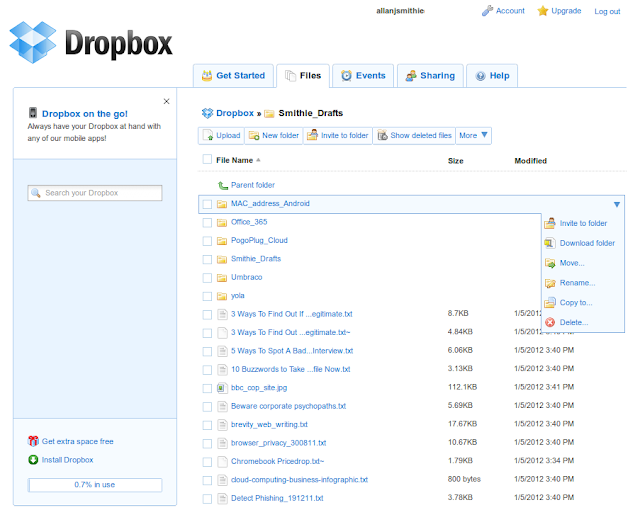Viewport: 640px width, 510px height.
Task: Sort by the Modified column header
Action: pos(530,161)
